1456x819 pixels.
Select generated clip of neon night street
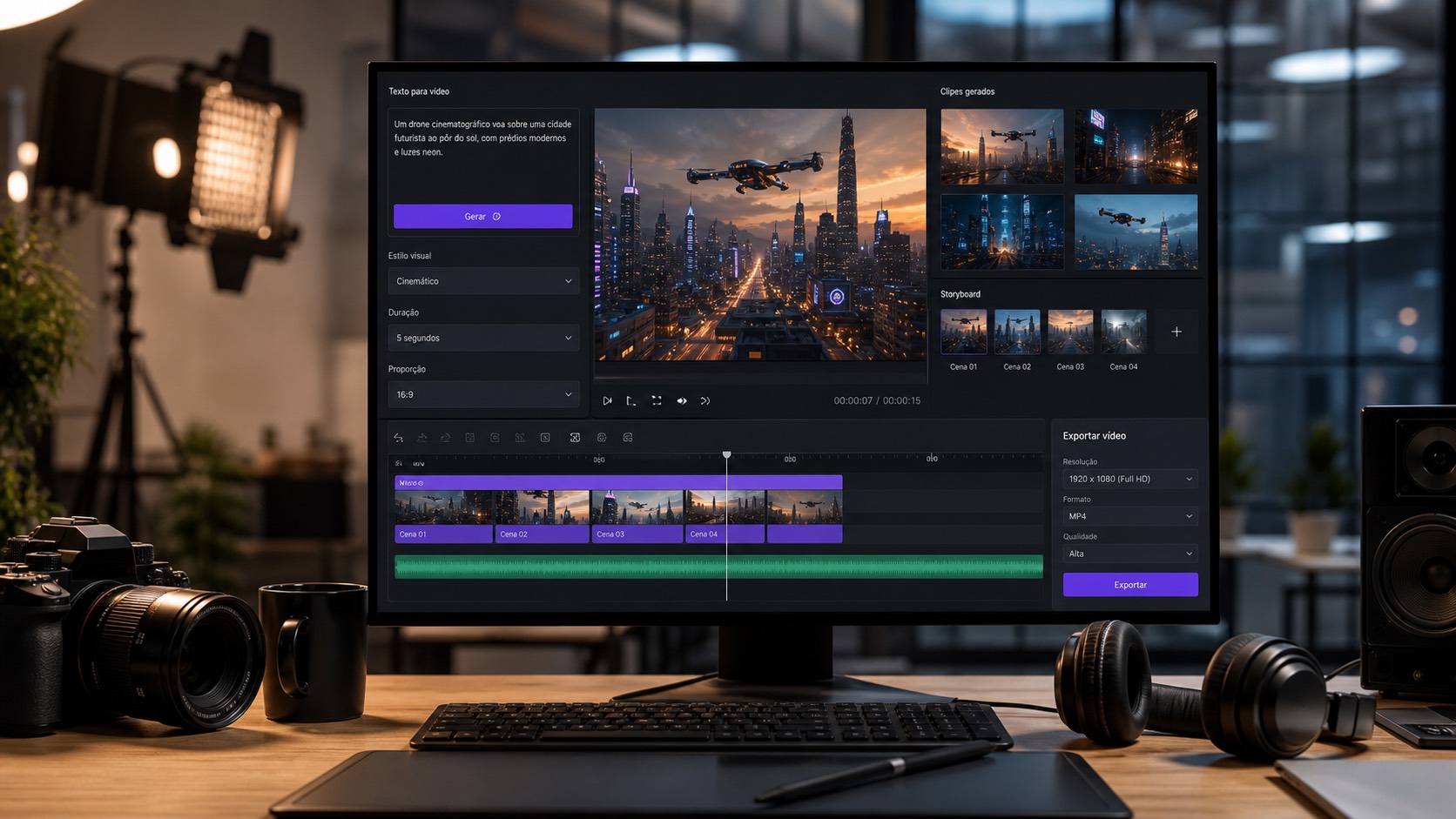[x=1136, y=146]
